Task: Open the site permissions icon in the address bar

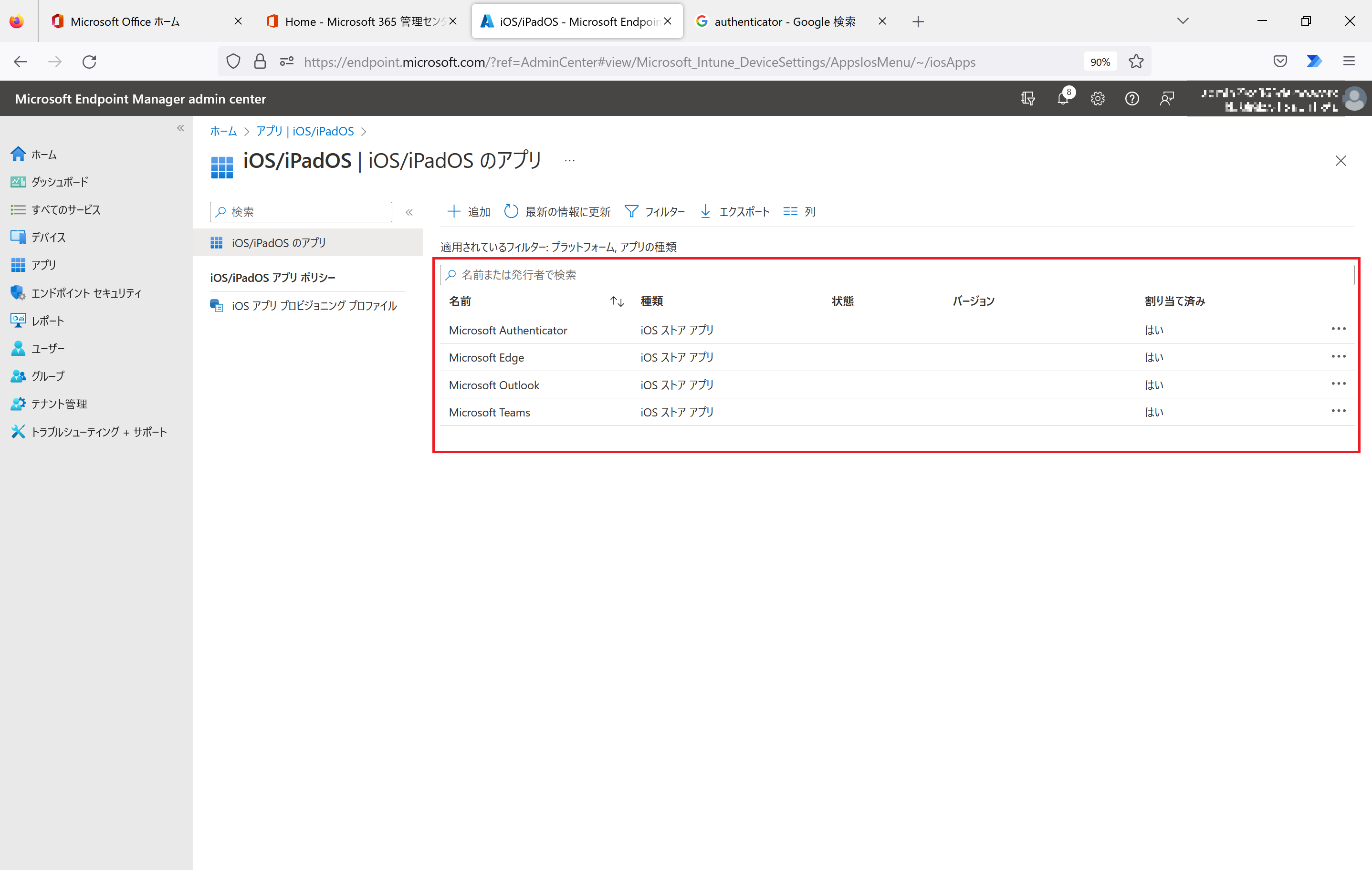Action: [287, 62]
